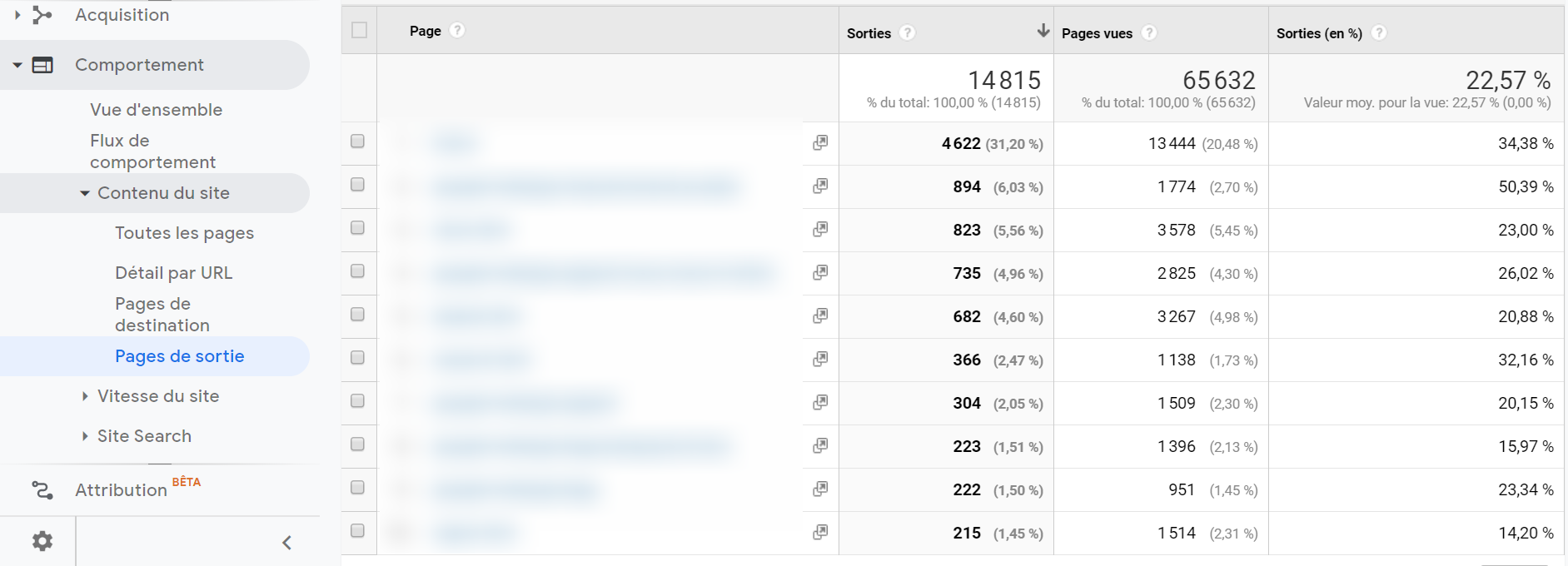Open Pages de destination report
This screenshot has height=566, width=1568.
click(x=162, y=315)
